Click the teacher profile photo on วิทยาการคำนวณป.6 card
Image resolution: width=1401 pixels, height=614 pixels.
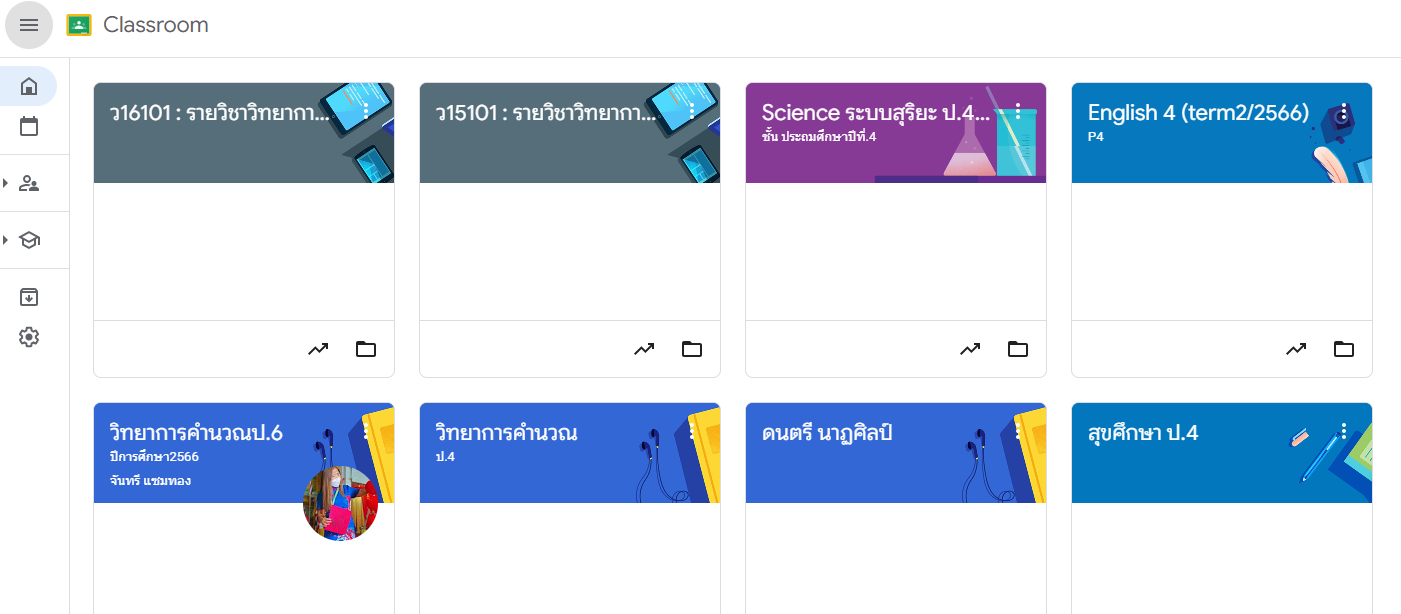(340, 503)
